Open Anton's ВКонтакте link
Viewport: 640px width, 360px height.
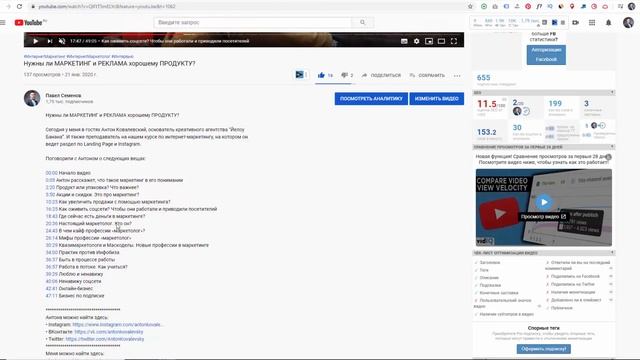[x=109, y=332]
